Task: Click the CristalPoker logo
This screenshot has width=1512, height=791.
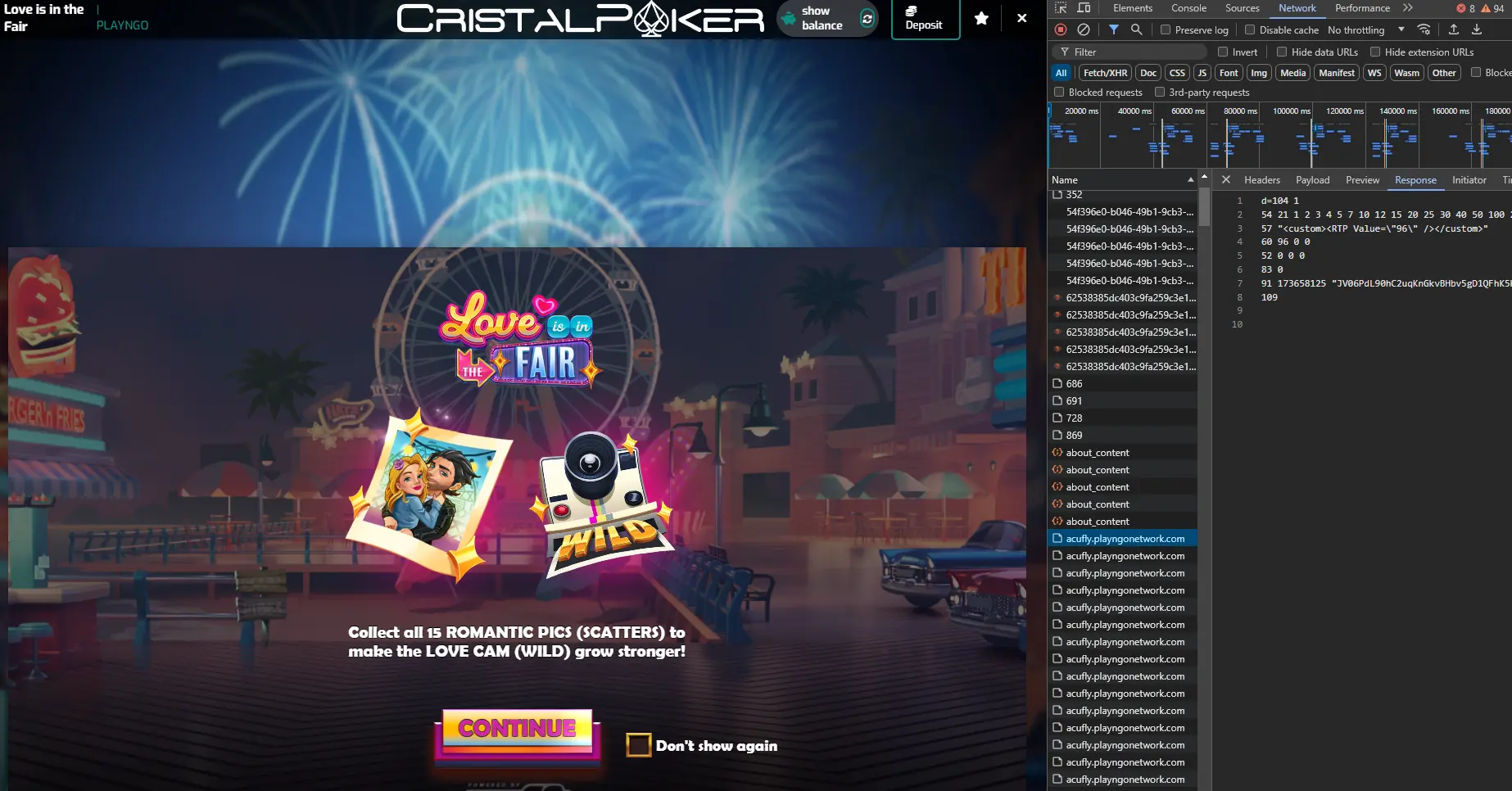Action: (580, 19)
